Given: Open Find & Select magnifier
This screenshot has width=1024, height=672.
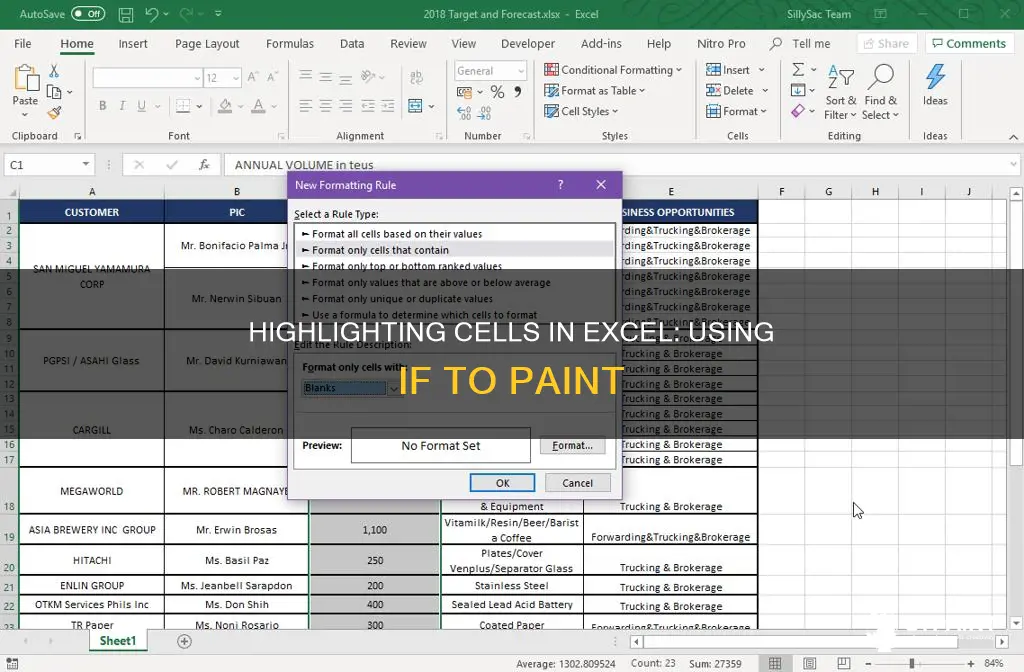Looking at the screenshot, I should pyautogui.click(x=880, y=92).
